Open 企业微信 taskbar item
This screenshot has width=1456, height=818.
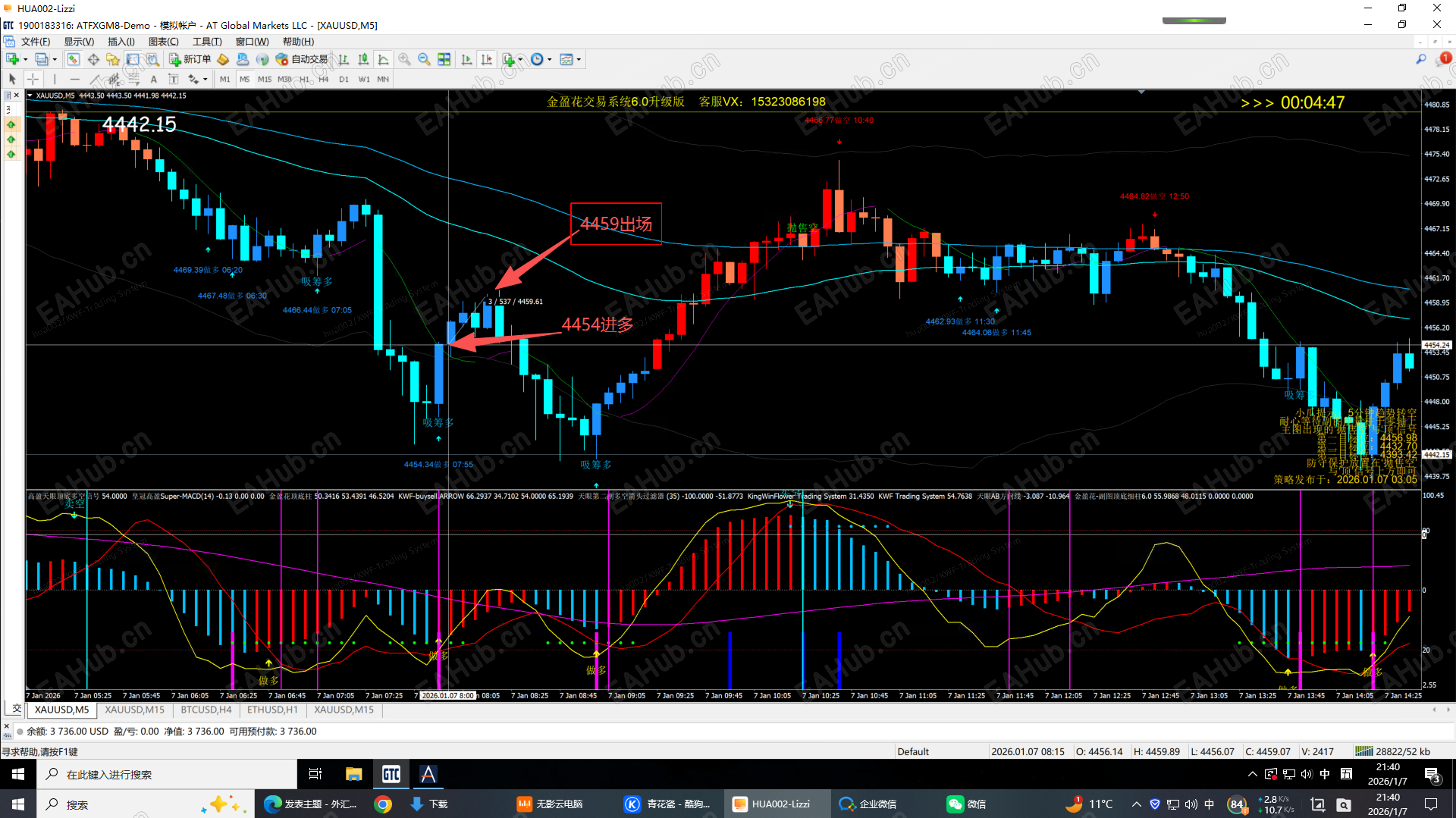click(x=868, y=804)
